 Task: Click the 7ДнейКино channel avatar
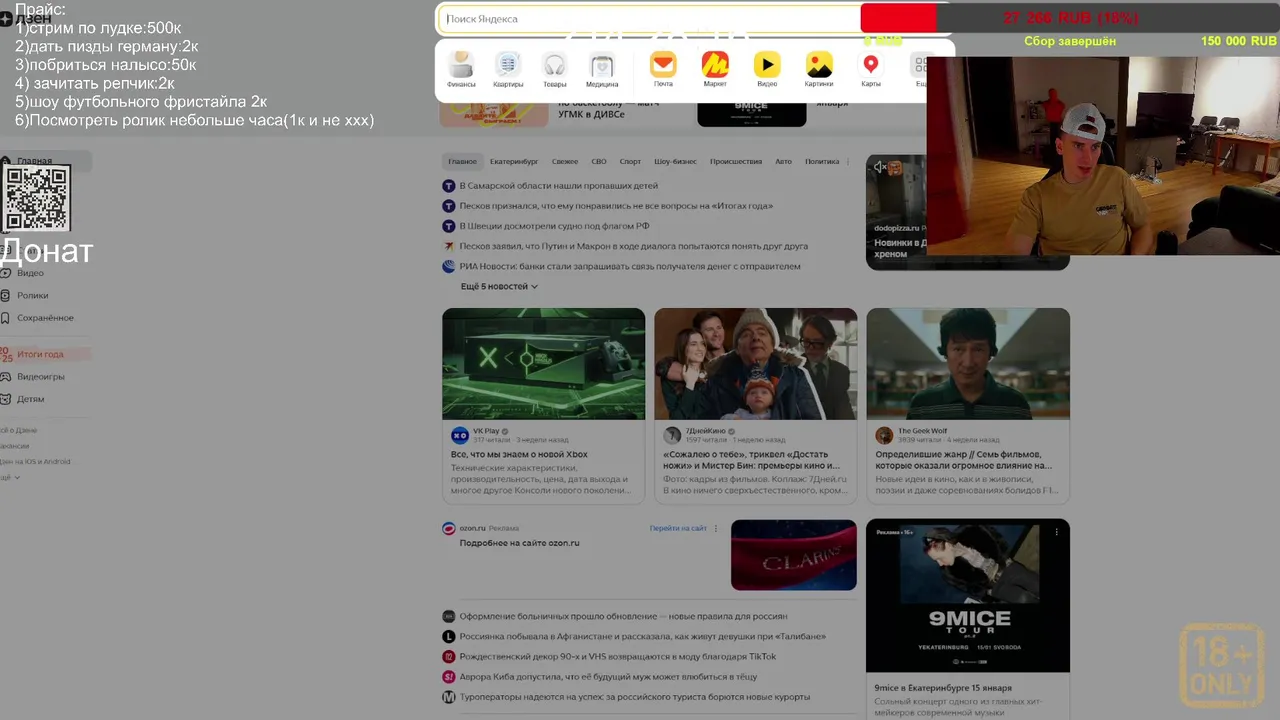tap(672, 435)
